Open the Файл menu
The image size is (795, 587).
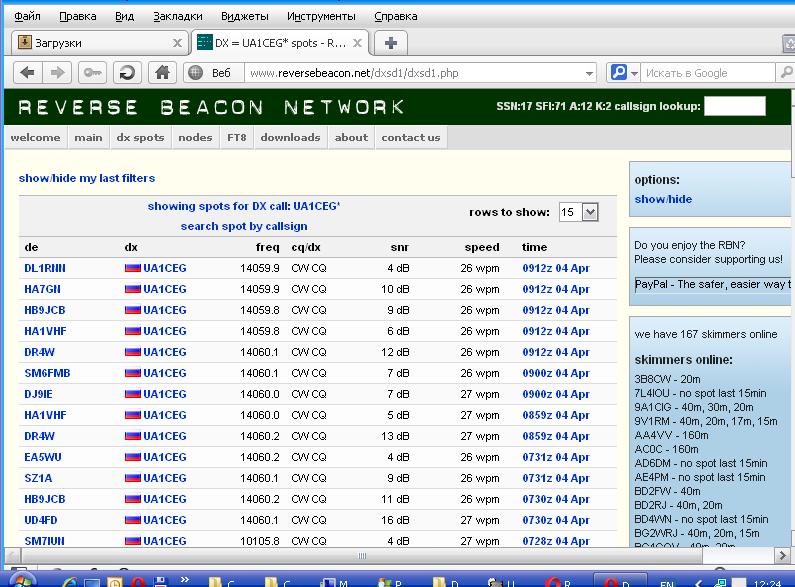[27, 16]
